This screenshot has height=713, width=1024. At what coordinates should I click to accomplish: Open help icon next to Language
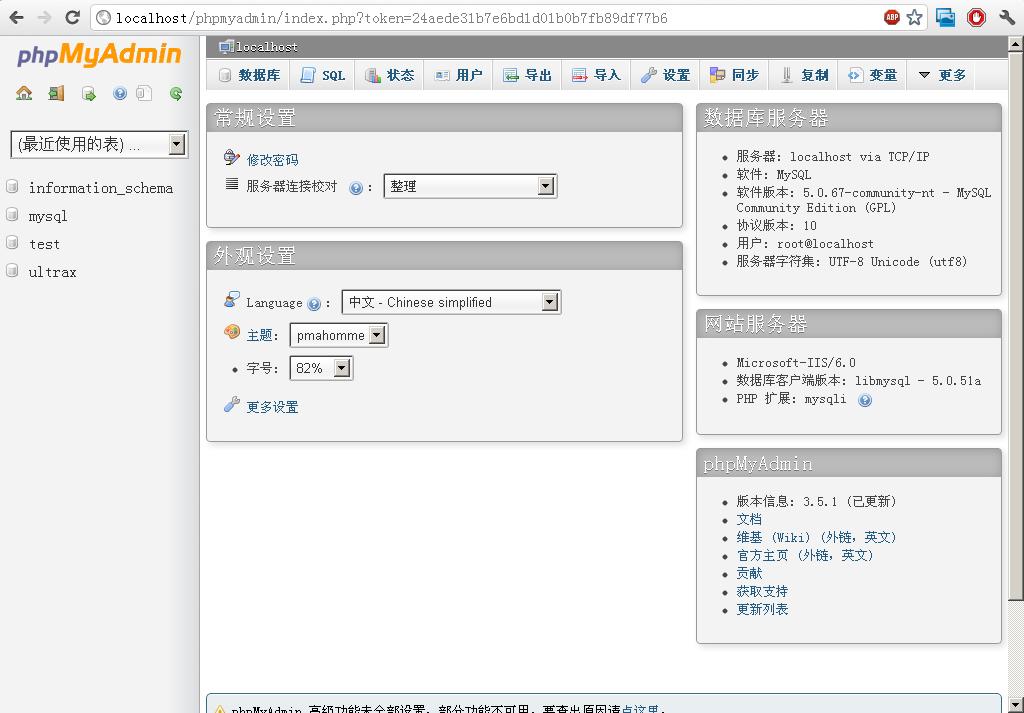314,304
